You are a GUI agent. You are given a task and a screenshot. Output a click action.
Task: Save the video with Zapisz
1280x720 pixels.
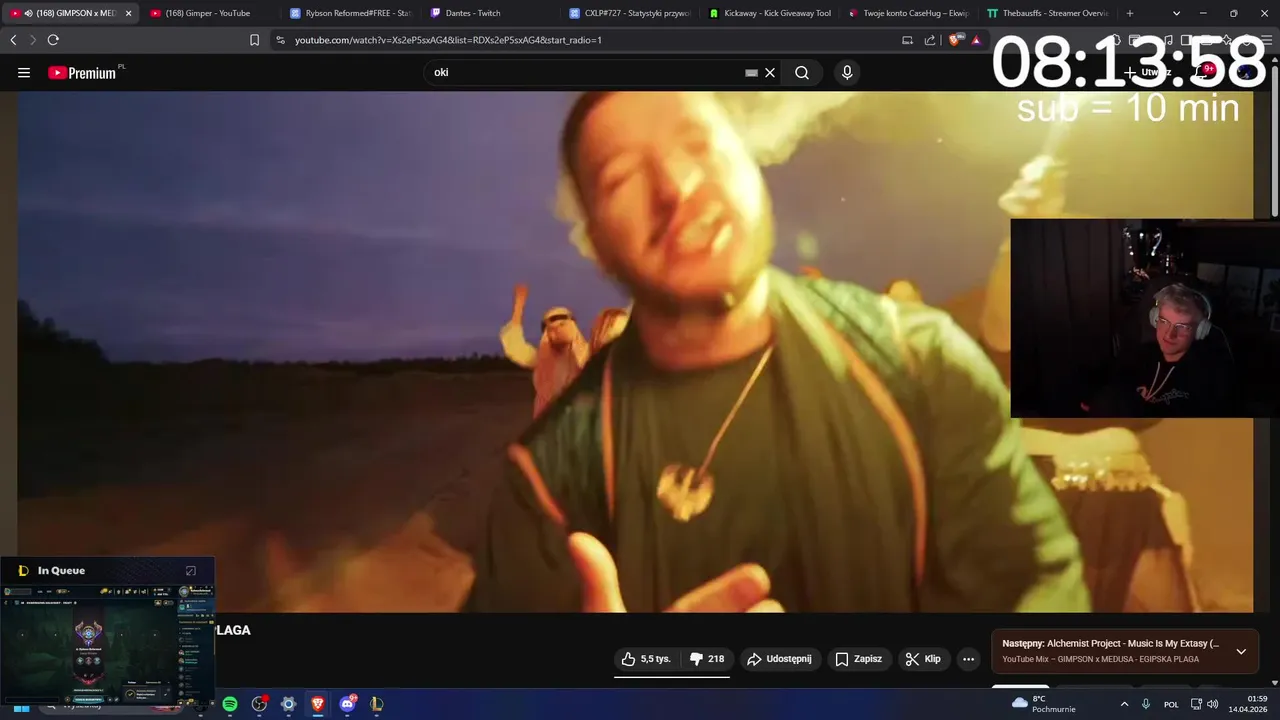pos(859,659)
